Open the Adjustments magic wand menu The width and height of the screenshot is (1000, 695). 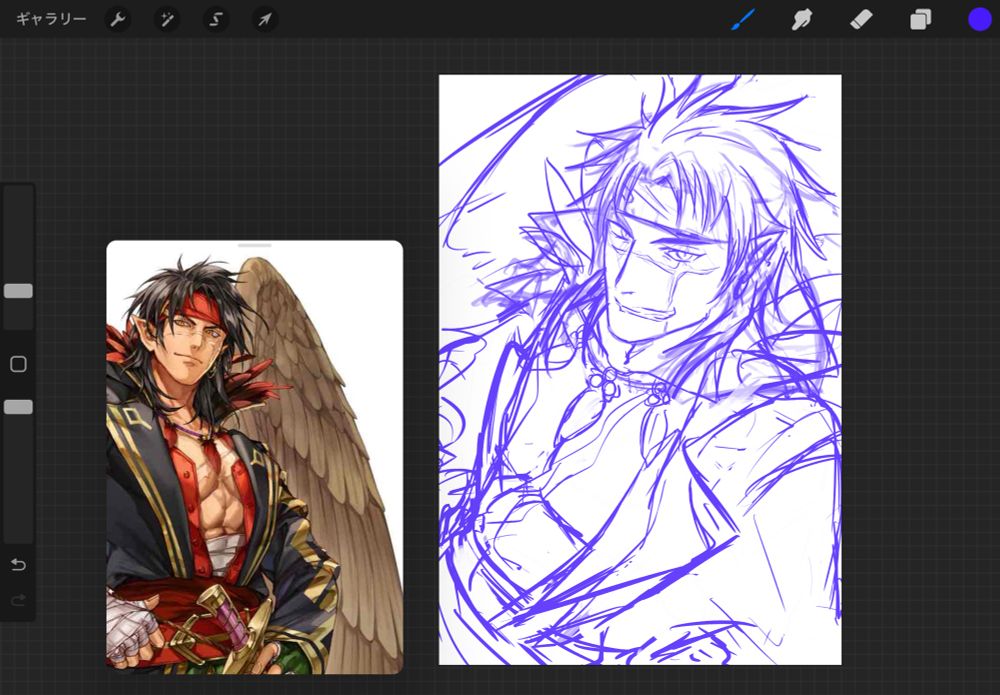pyautogui.click(x=167, y=20)
